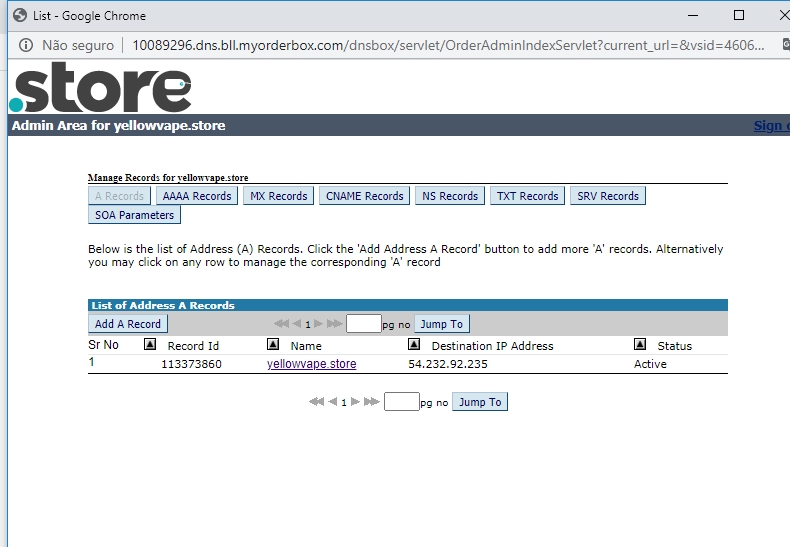Sort by Status arrow icon
The image size is (790, 547).
click(639, 345)
